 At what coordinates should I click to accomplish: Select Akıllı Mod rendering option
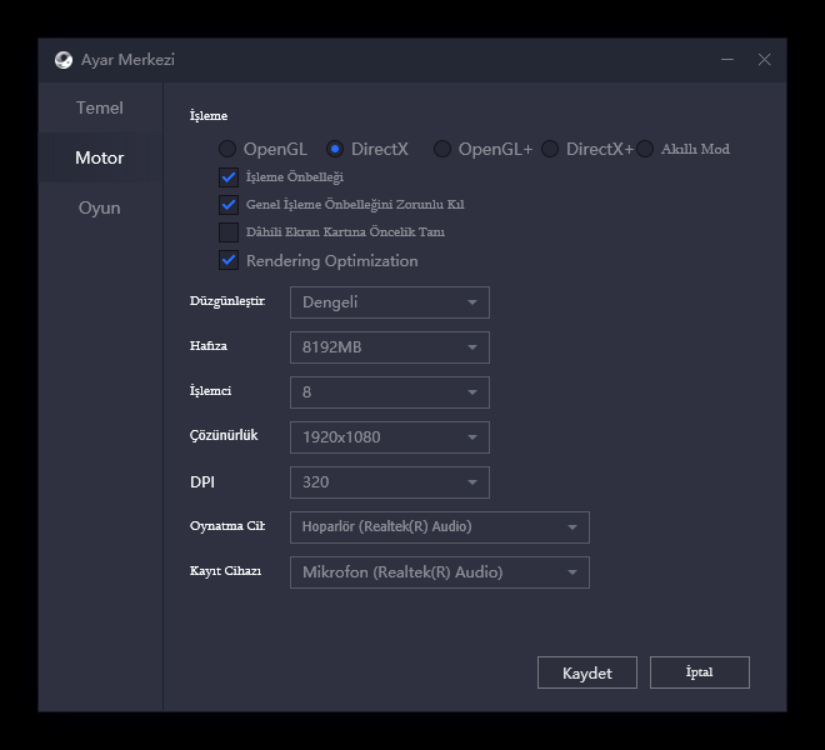(x=645, y=149)
